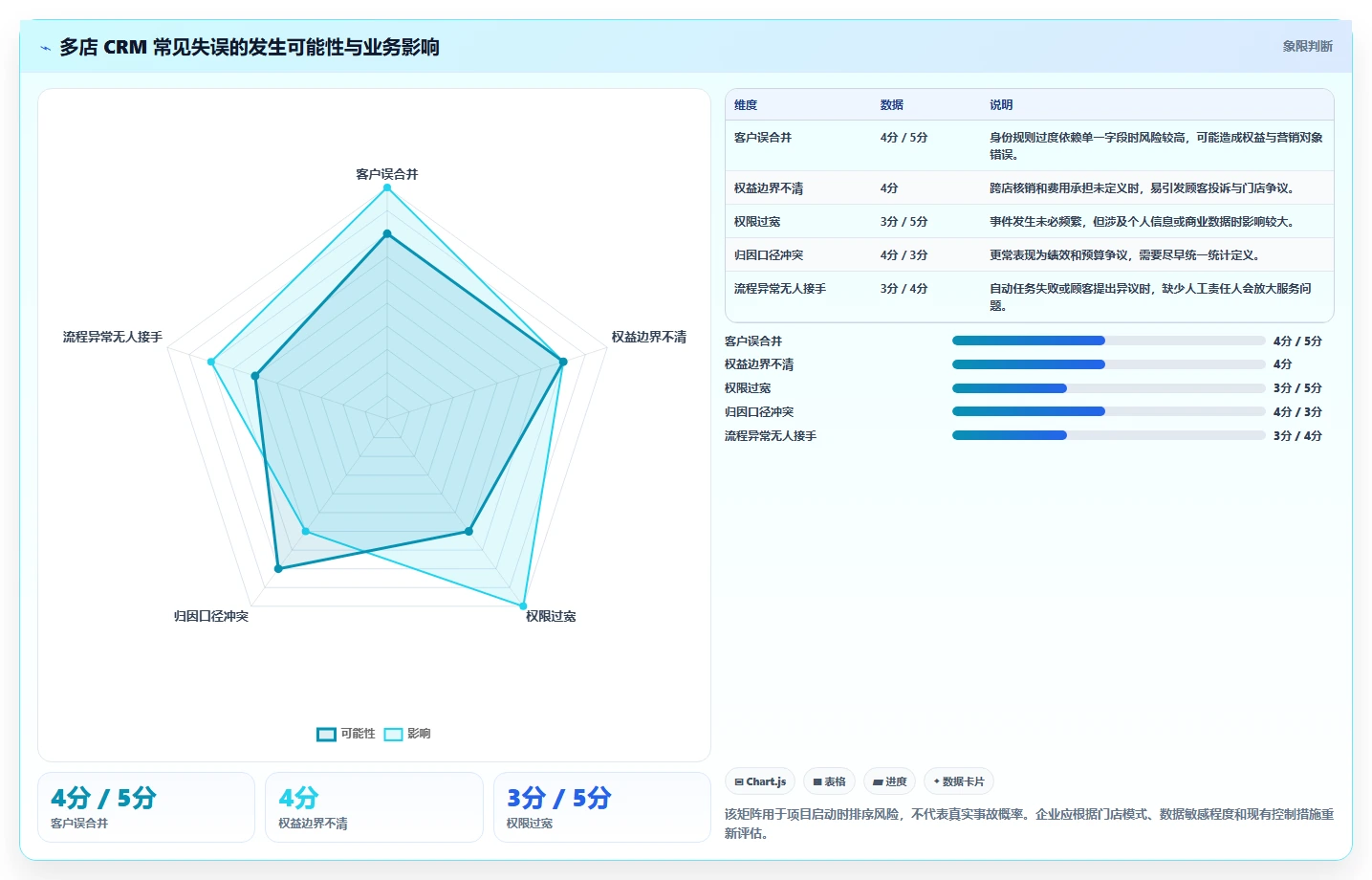Click the 数据 table column header
Screen dimensions: 1372x880
pos(892,105)
